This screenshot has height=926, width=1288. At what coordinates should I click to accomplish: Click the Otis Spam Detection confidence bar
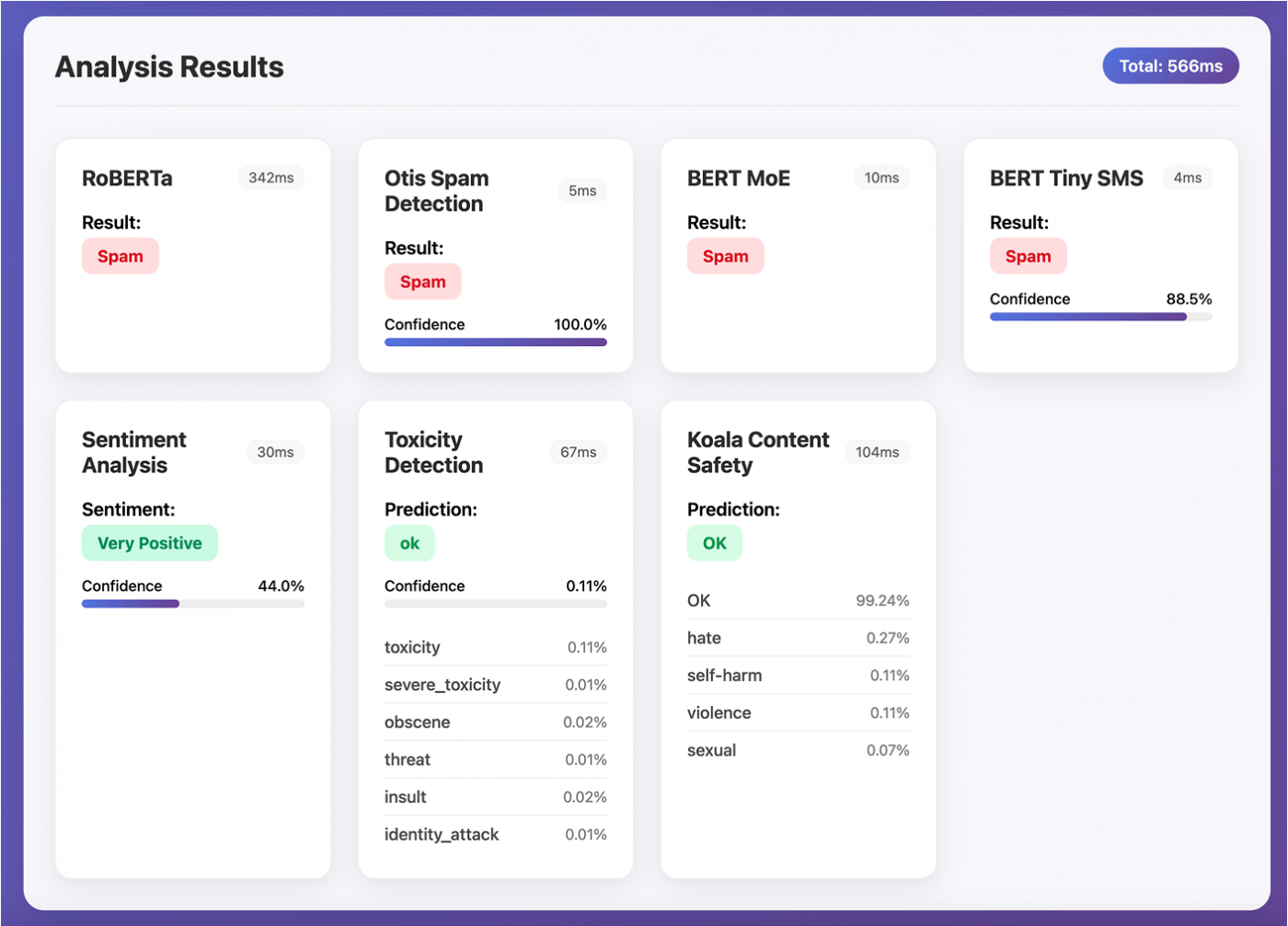pyautogui.click(x=496, y=342)
